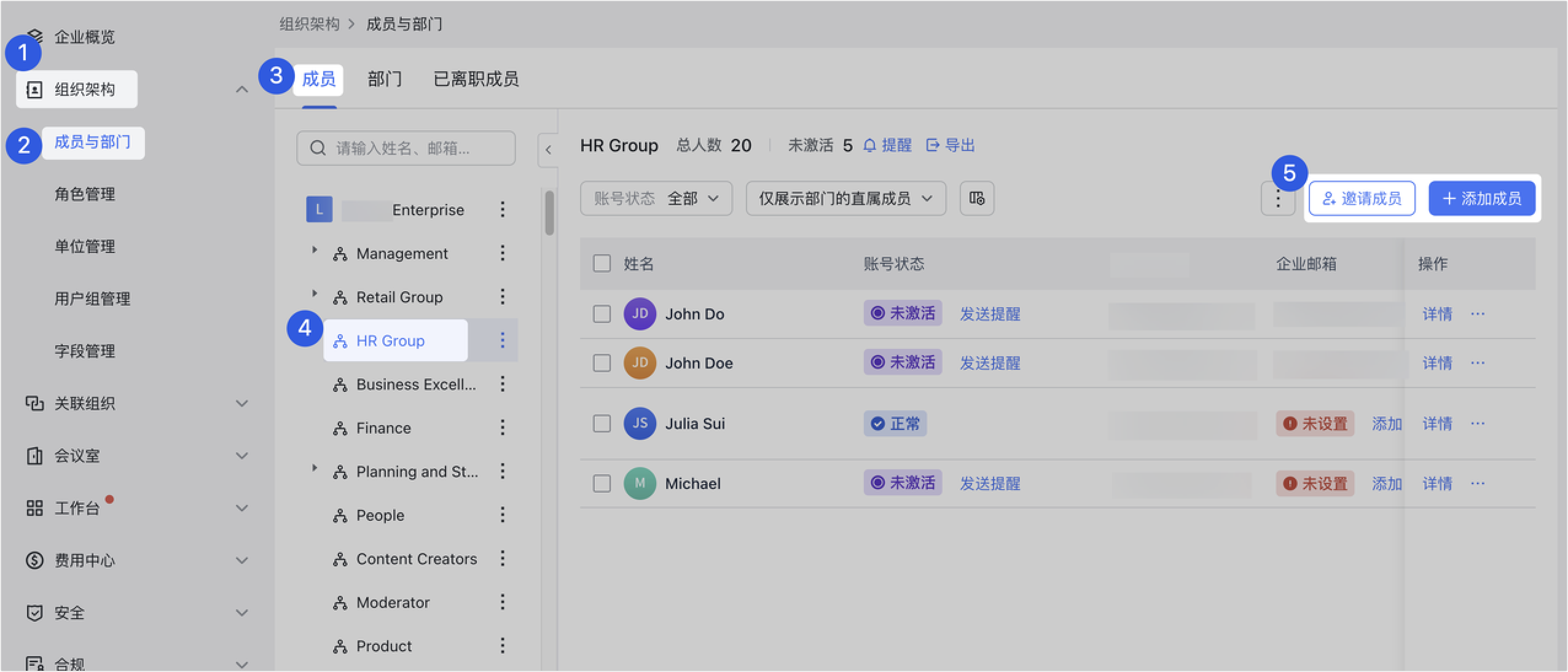Click the department tree scrollbar
This screenshot has width=1568, height=672.
[x=549, y=213]
